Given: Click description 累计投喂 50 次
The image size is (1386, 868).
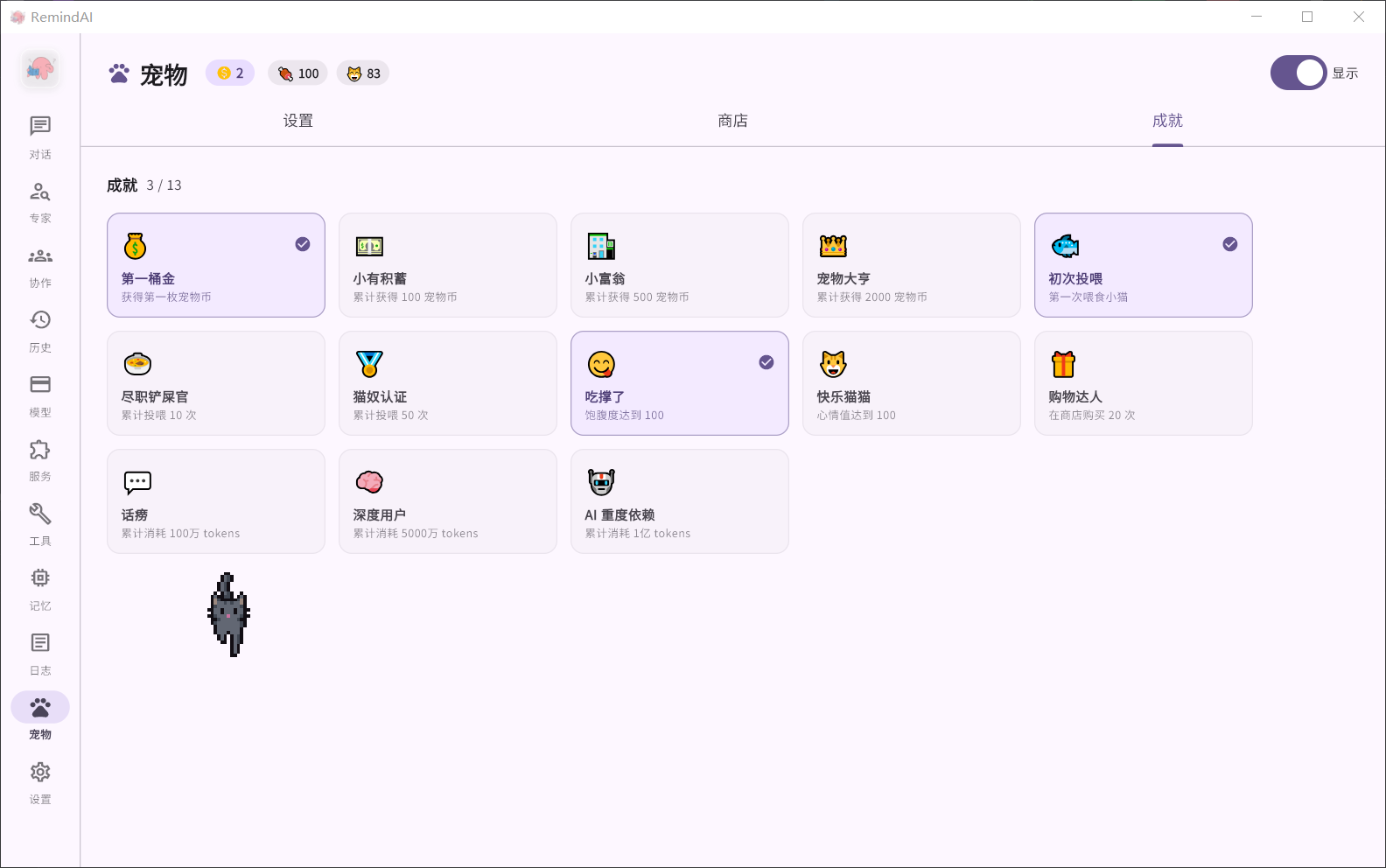Looking at the screenshot, I should point(390,416).
